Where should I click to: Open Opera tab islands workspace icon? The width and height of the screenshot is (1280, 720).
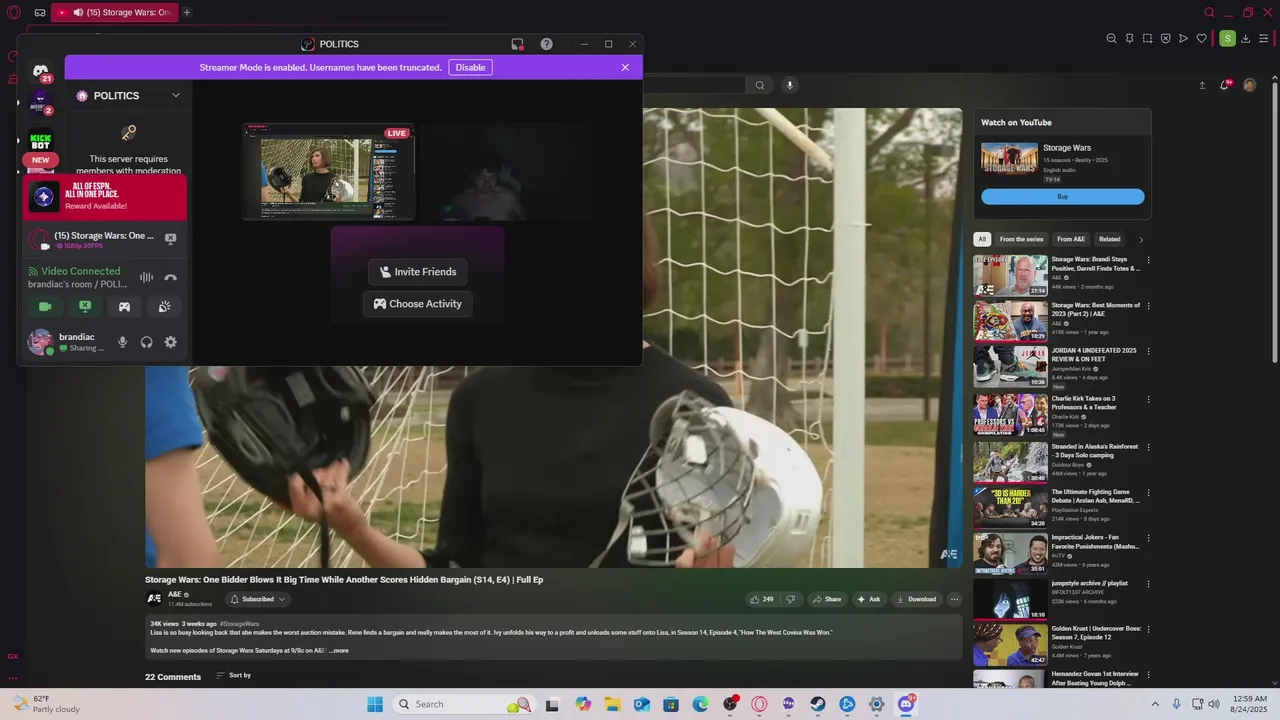click(x=39, y=13)
